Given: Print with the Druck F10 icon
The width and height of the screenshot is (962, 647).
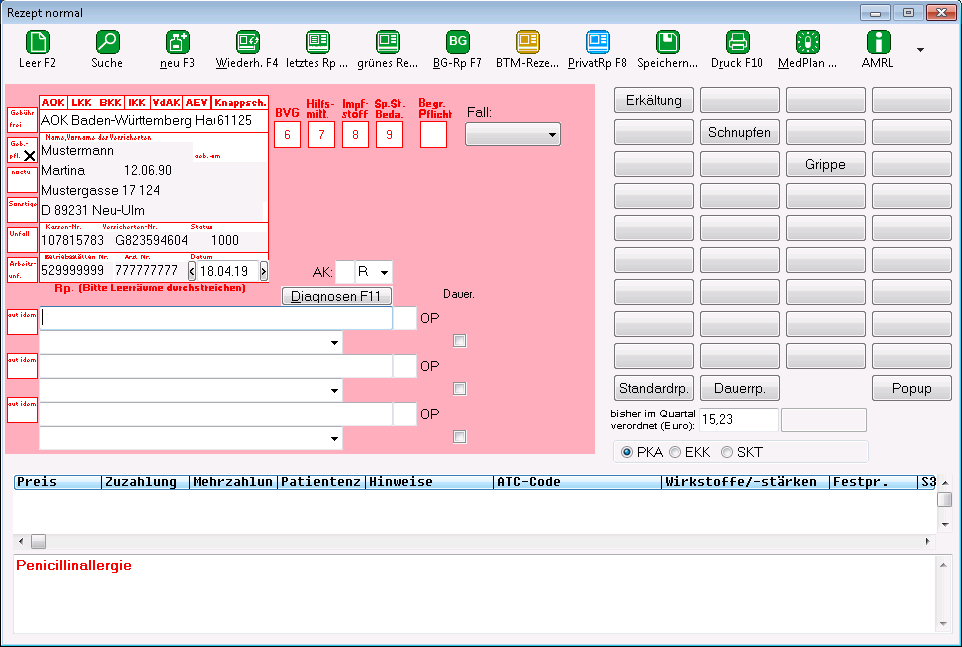Looking at the screenshot, I should (x=737, y=42).
